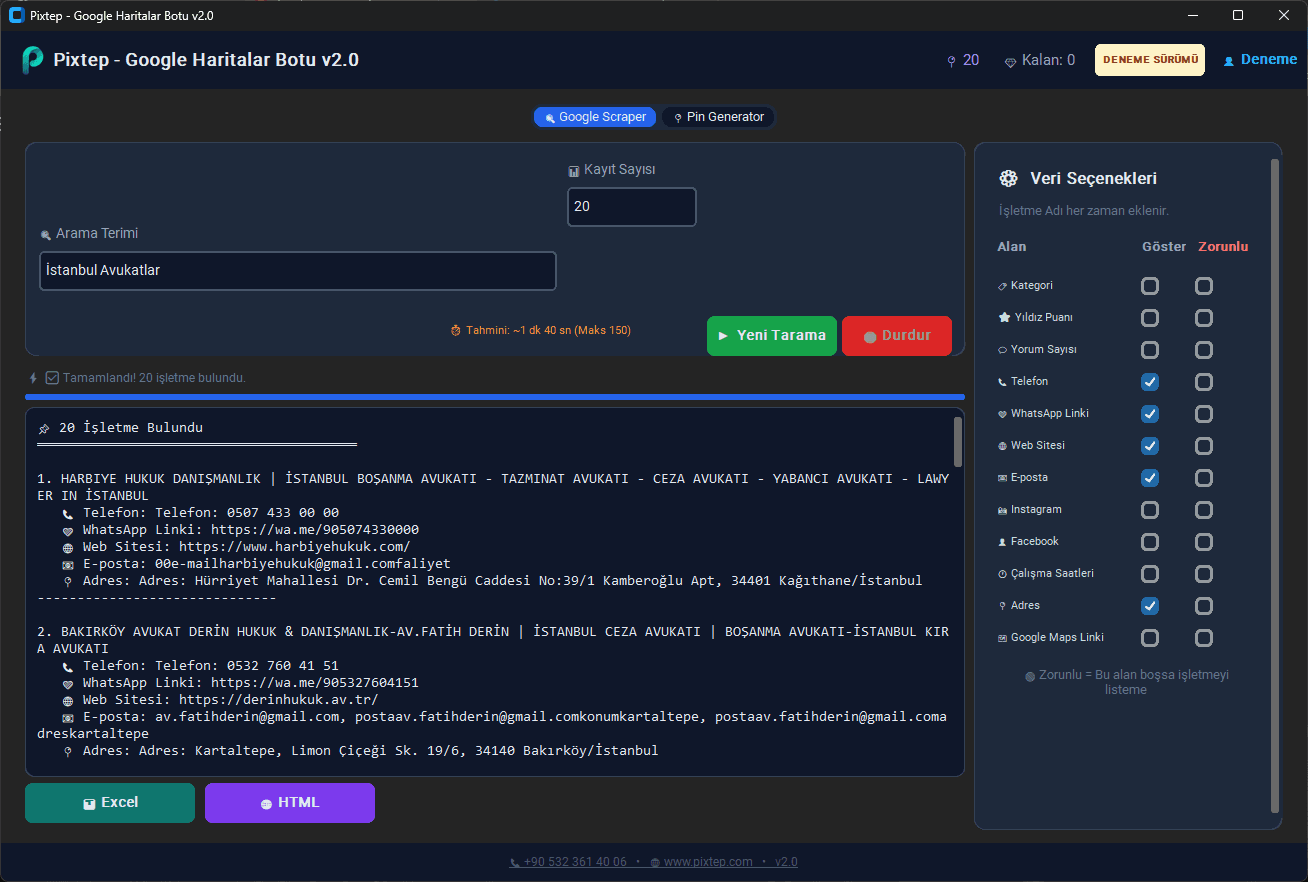Mark Adres as Zorunlu
Screen dimensions: 1308x882
[x=1204, y=606]
